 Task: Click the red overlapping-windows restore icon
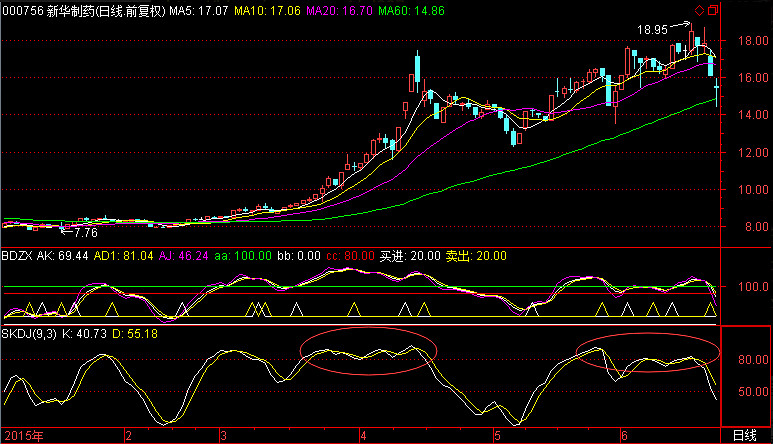(x=713, y=10)
